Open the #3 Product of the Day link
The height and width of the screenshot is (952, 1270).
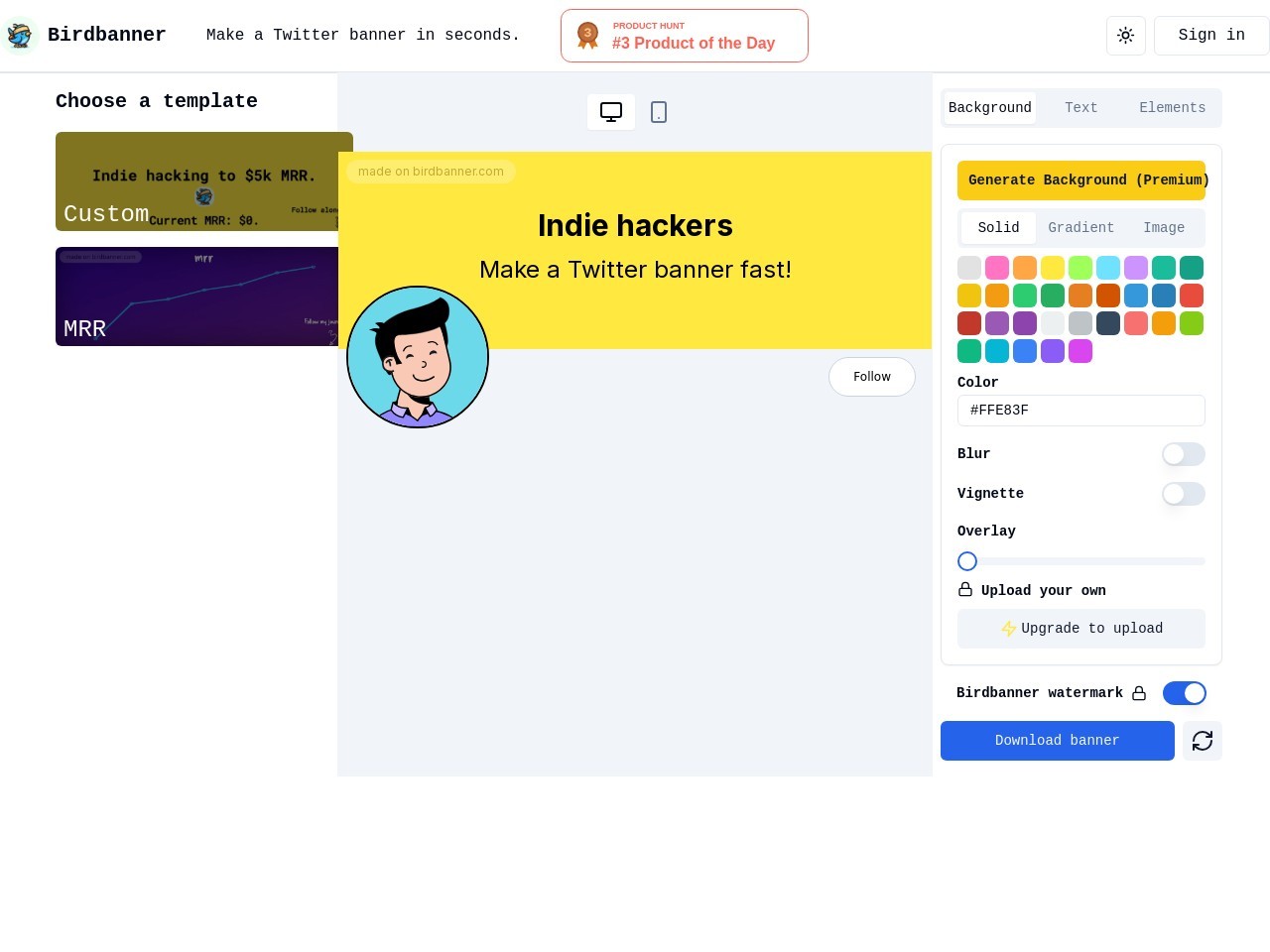[685, 36]
